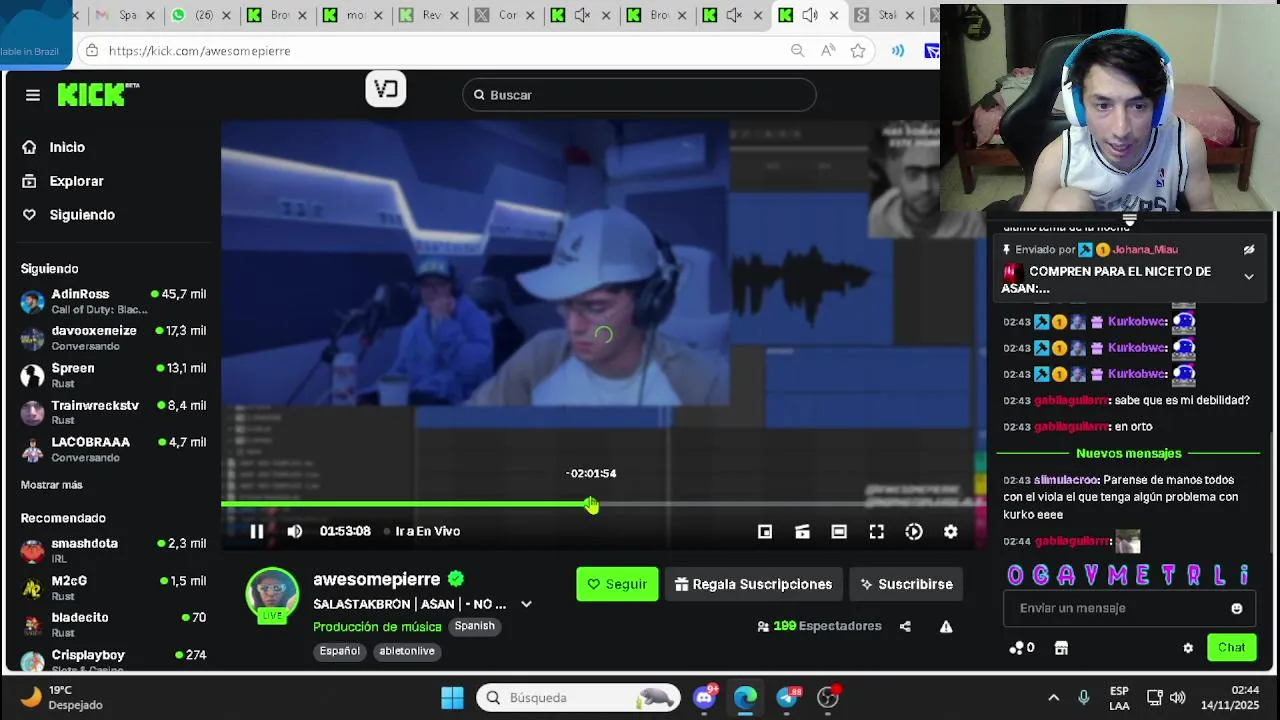Open the Trainwreckstv channel
Viewport: 1280px width, 720px height.
click(113, 412)
